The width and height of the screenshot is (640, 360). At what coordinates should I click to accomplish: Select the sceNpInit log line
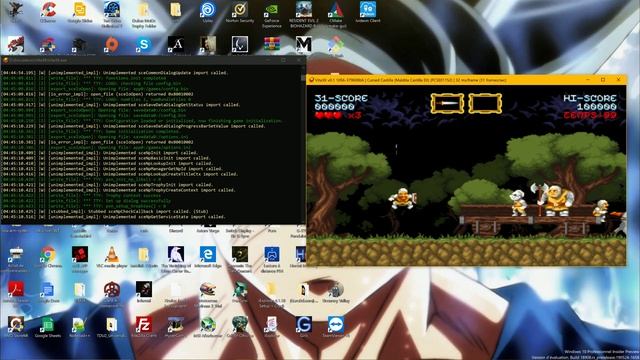pyautogui.click(x=99, y=153)
